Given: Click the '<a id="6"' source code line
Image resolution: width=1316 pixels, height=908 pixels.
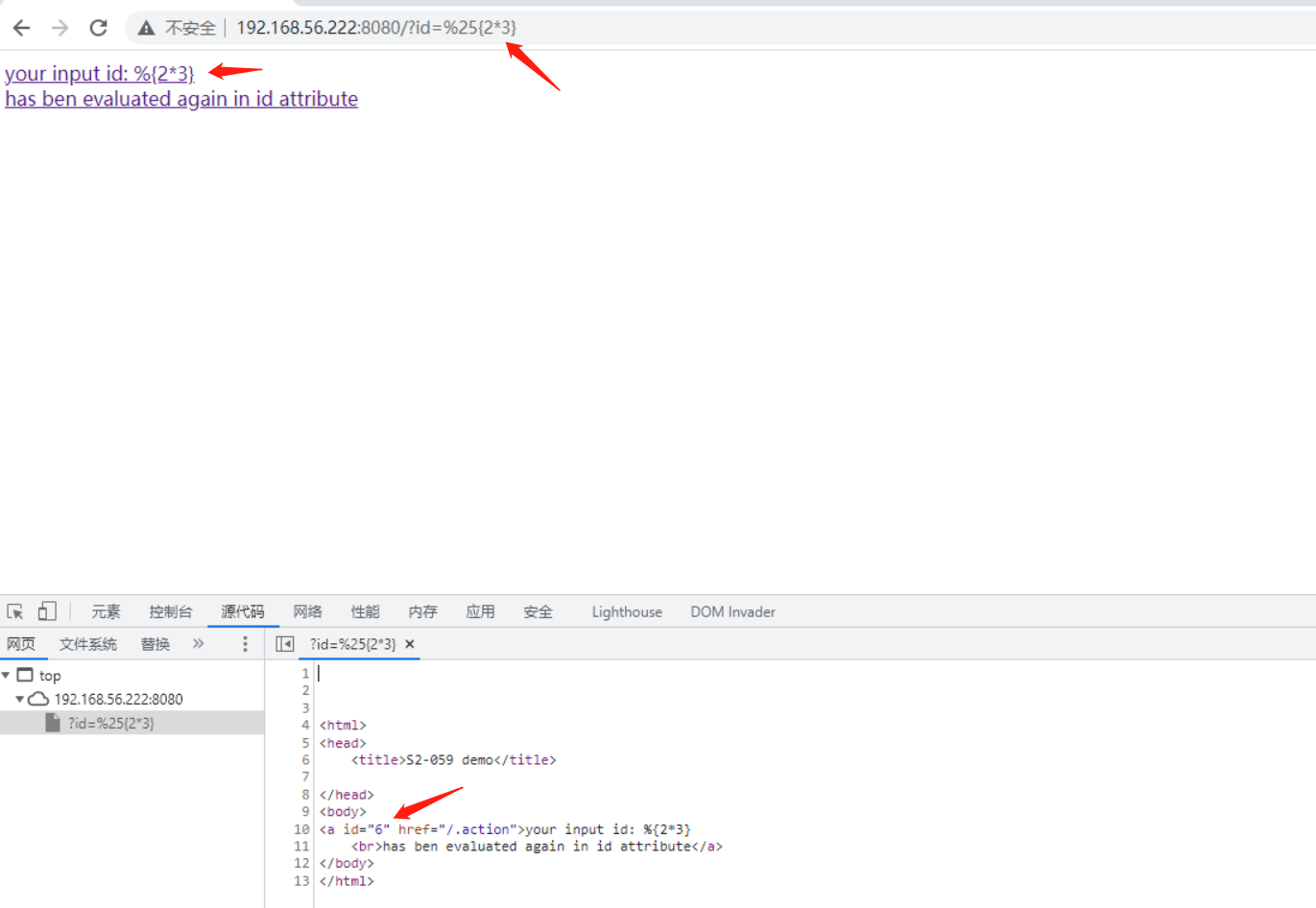Looking at the screenshot, I should pos(505,829).
